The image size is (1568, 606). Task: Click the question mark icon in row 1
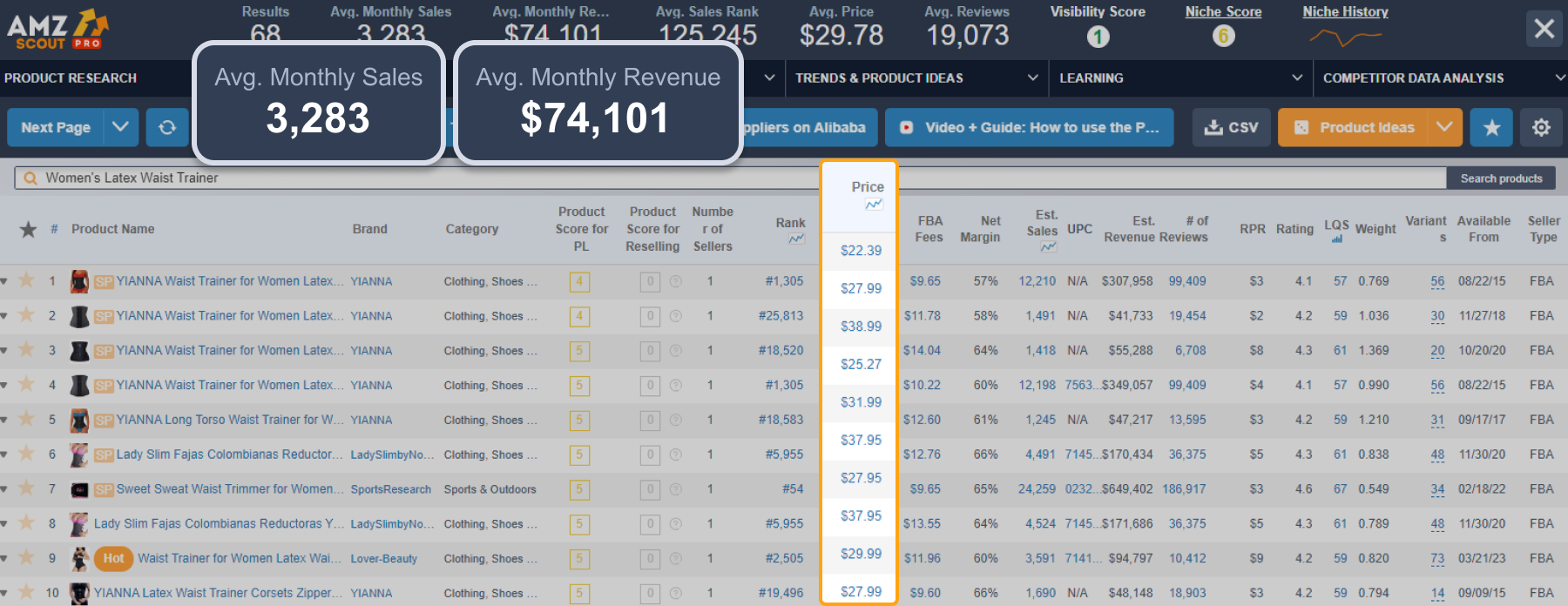click(x=675, y=281)
